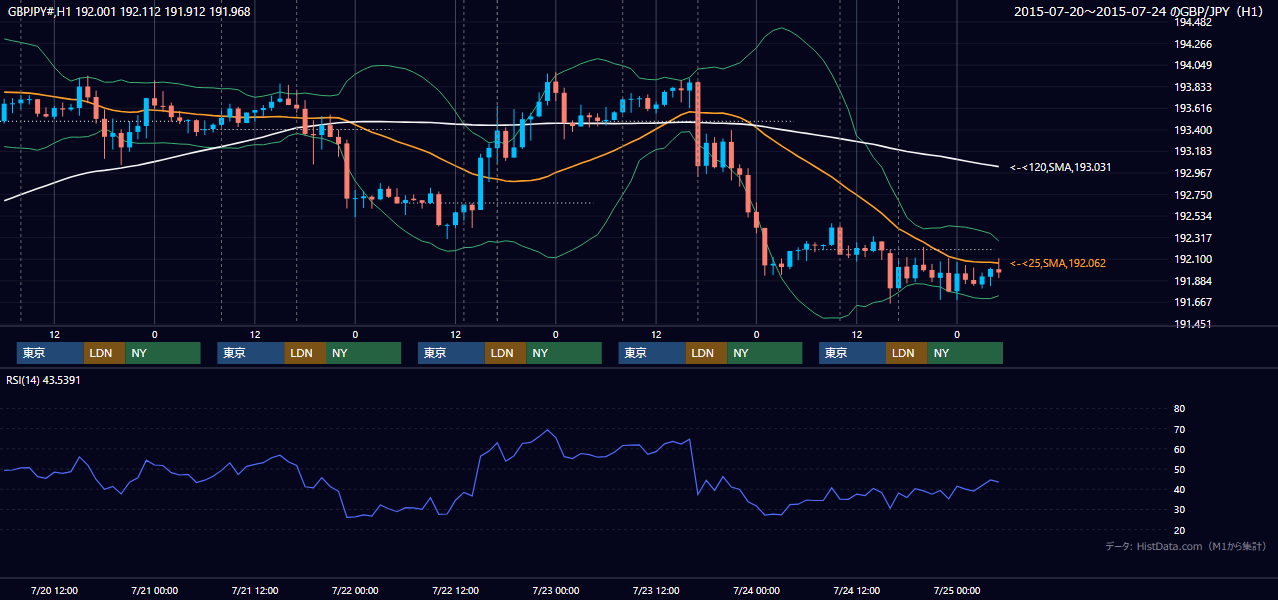The image size is (1278, 600).
Task: Select the 193.400 price axis label
Action: tap(1193, 130)
